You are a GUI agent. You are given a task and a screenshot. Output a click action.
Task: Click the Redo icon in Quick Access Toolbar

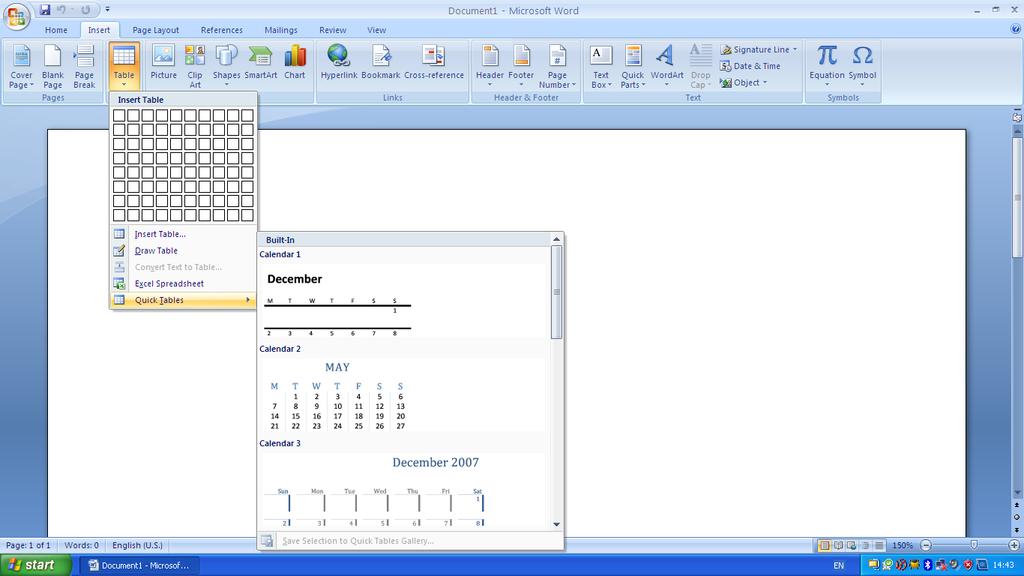[86, 10]
